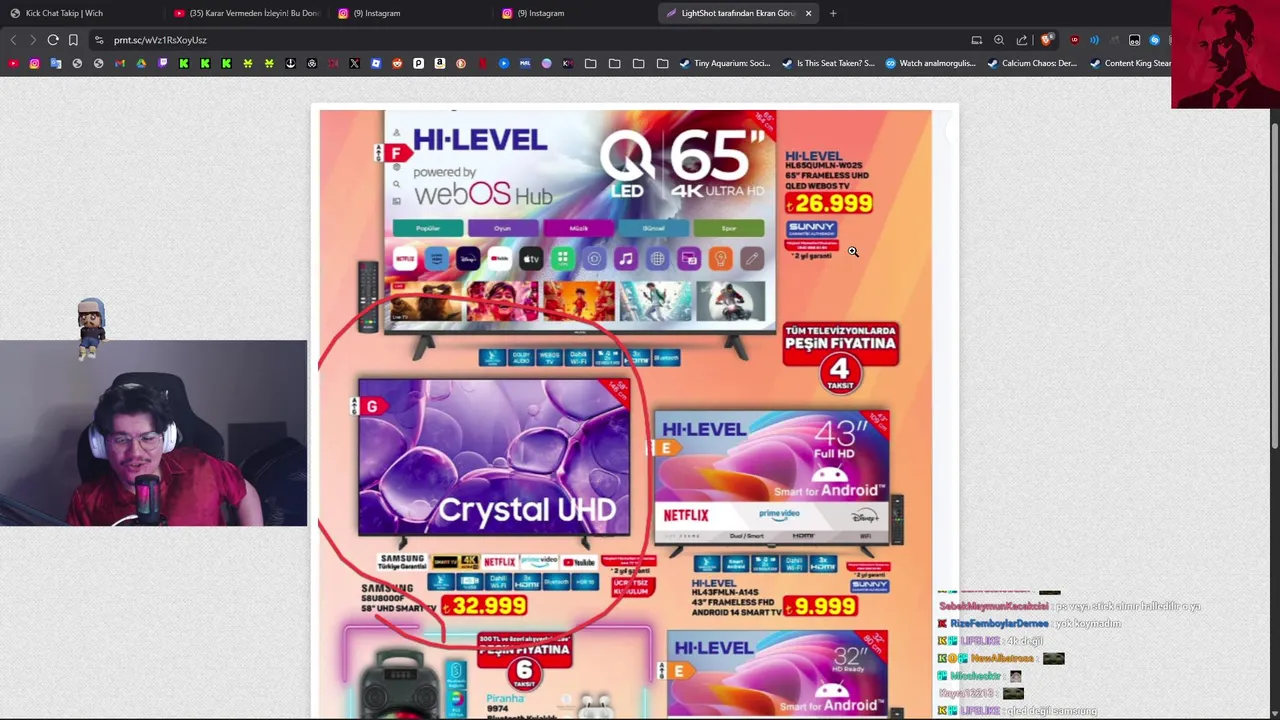This screenshot has height=720, width=1280.
Task: Open the Amazon bookmark icon
Action: [439, 63]
